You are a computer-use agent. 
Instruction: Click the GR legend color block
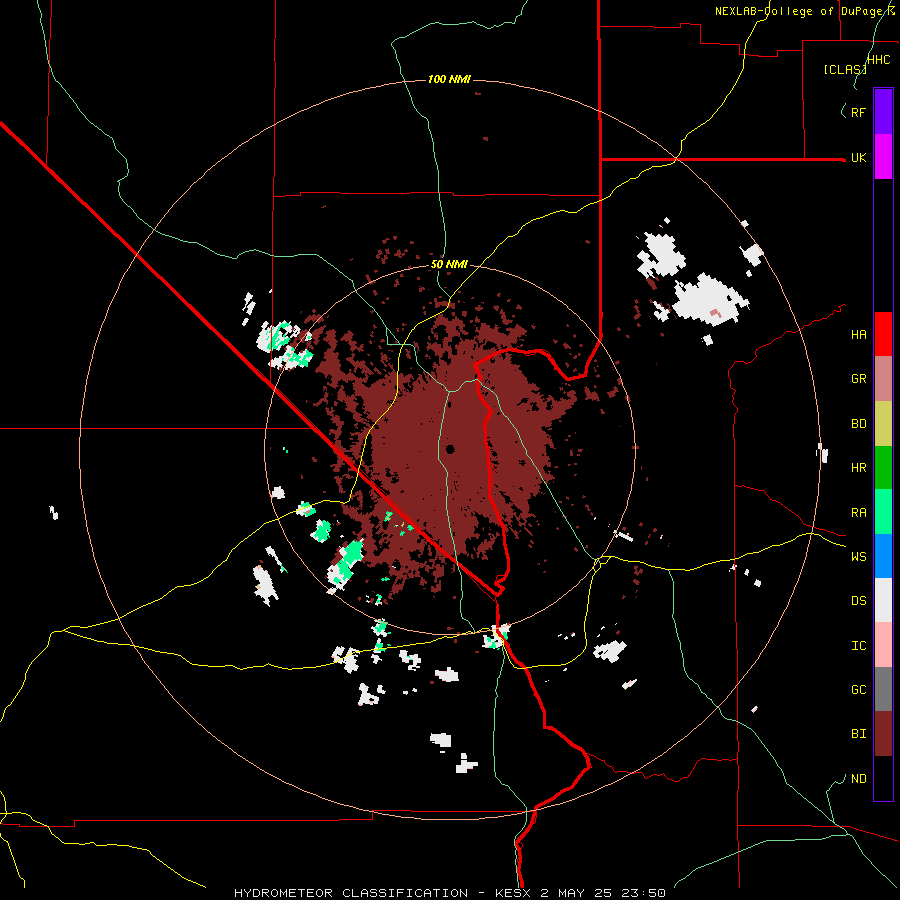pos(883,379)
